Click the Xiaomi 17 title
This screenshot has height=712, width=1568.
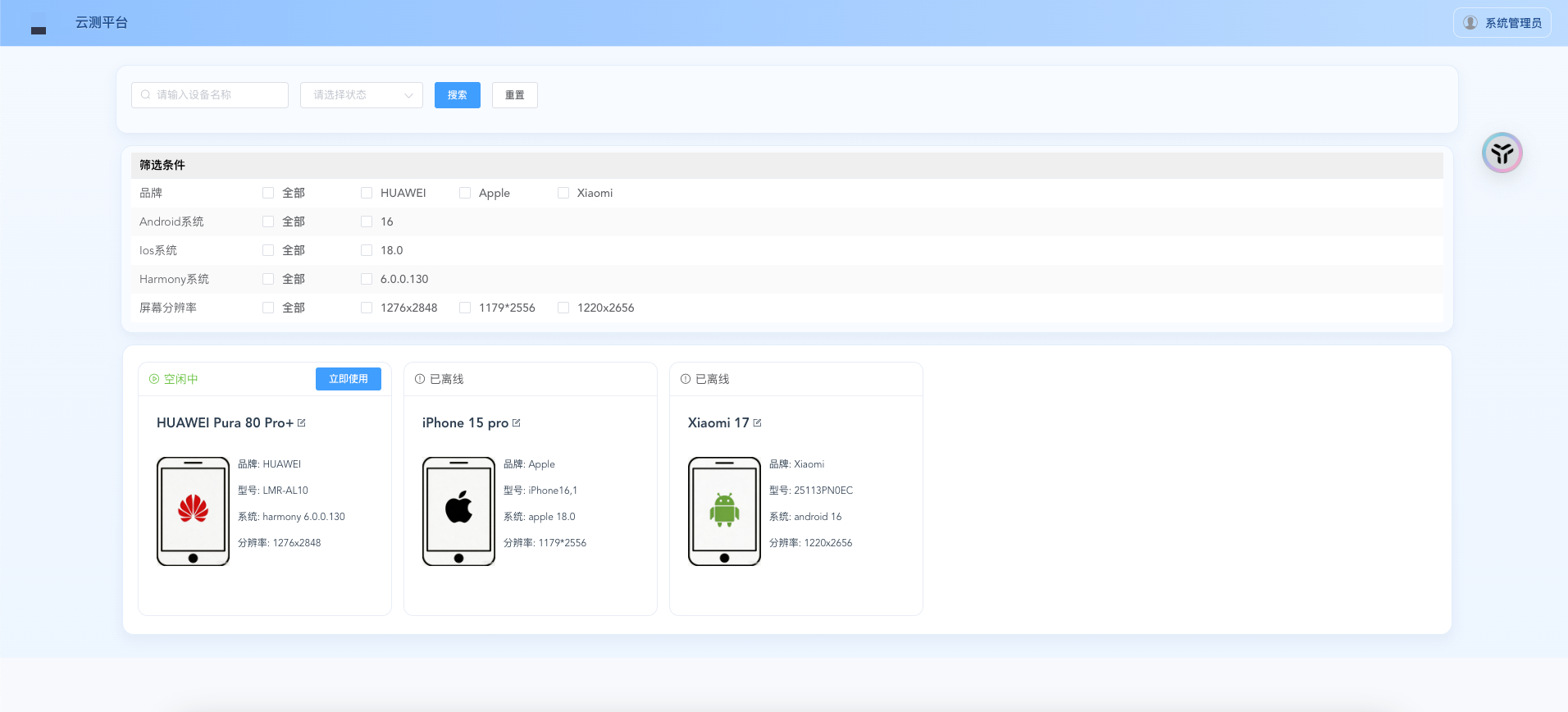718,423
